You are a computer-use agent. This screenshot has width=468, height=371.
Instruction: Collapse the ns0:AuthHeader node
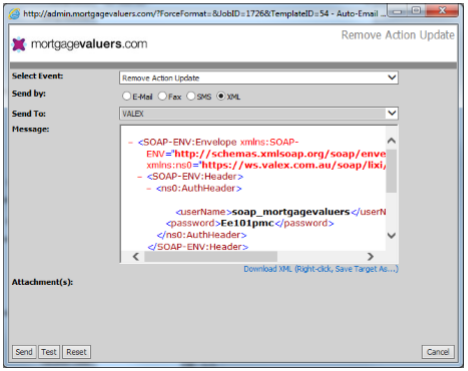click(149, 189)
